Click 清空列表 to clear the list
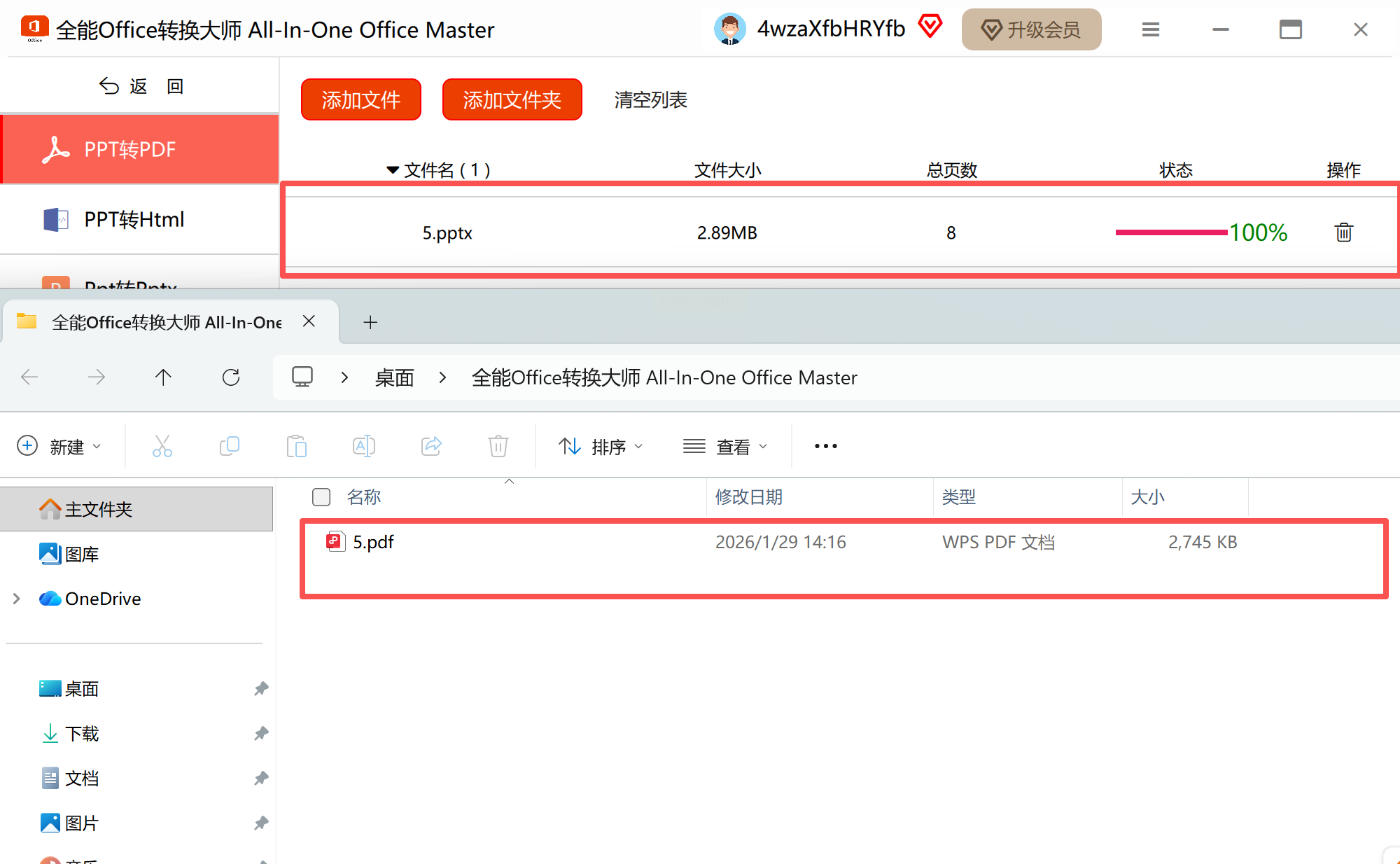Image resolution: width=1400 pixels, height=864 pixels. pos(650,100)
